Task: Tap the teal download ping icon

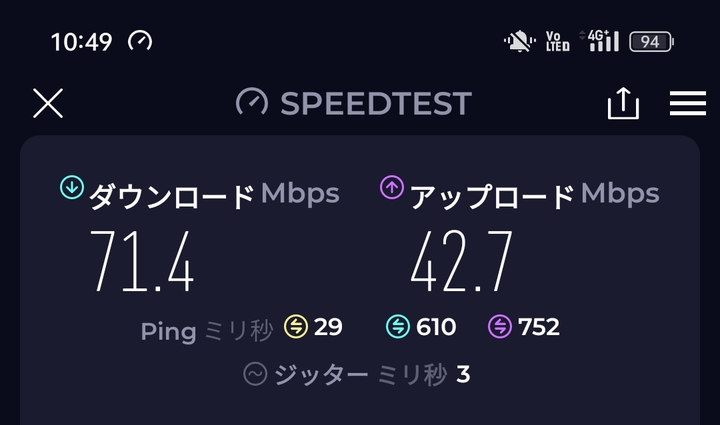Action: pos(398,326)
